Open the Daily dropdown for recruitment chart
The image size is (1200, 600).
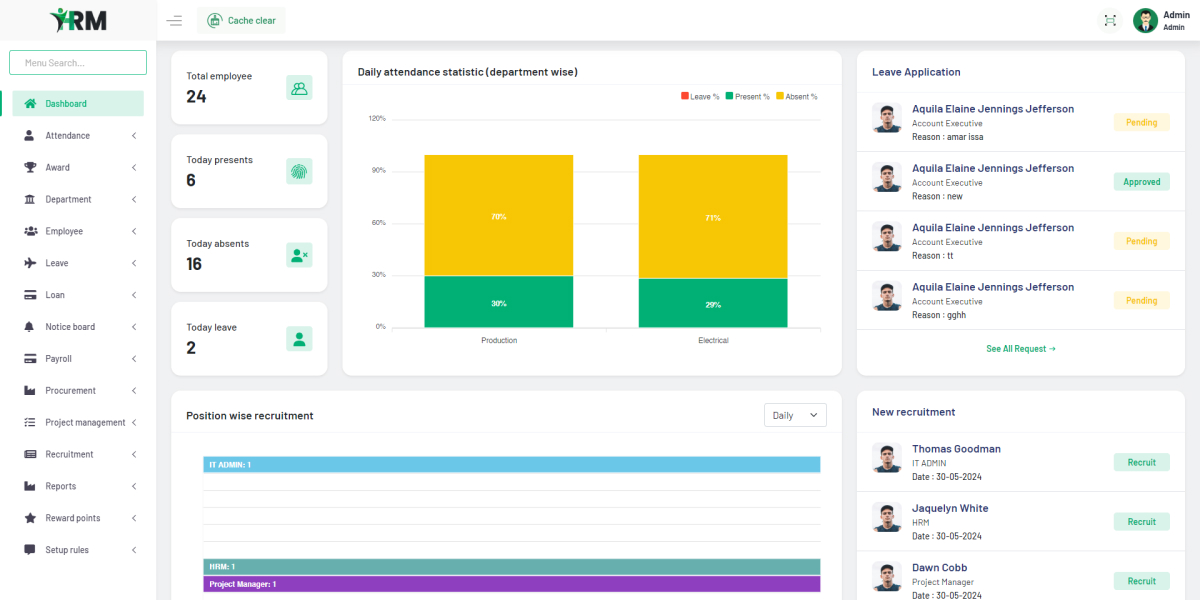(795, 414)
